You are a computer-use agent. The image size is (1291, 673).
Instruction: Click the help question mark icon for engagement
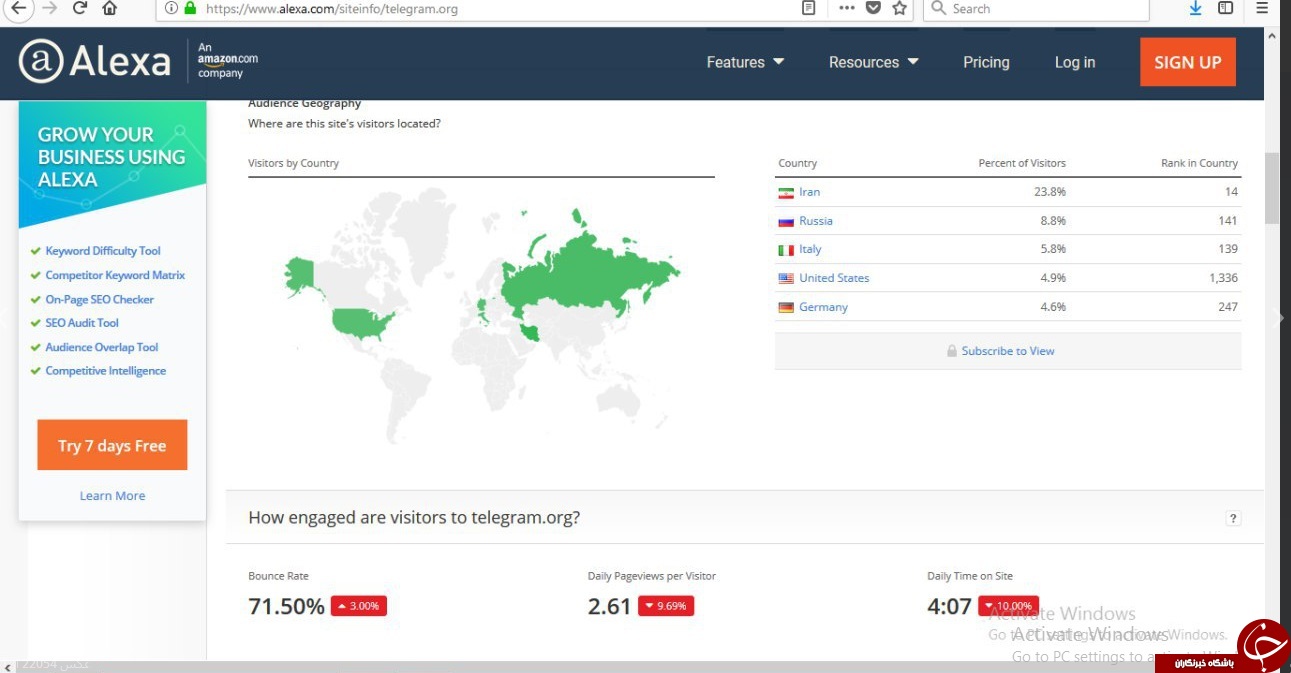point(1233,518)
